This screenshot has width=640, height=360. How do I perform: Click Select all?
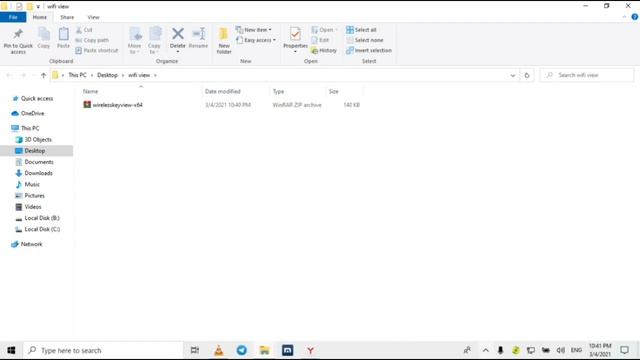click(x=361, y=30)
